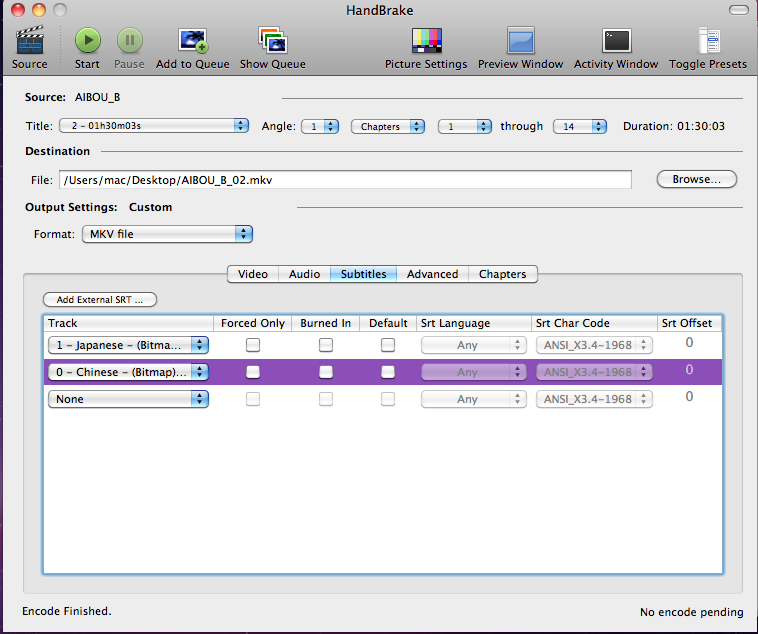Click the Custom output settings label
This screenshot has width=758, height=634.
pos(150,207)
